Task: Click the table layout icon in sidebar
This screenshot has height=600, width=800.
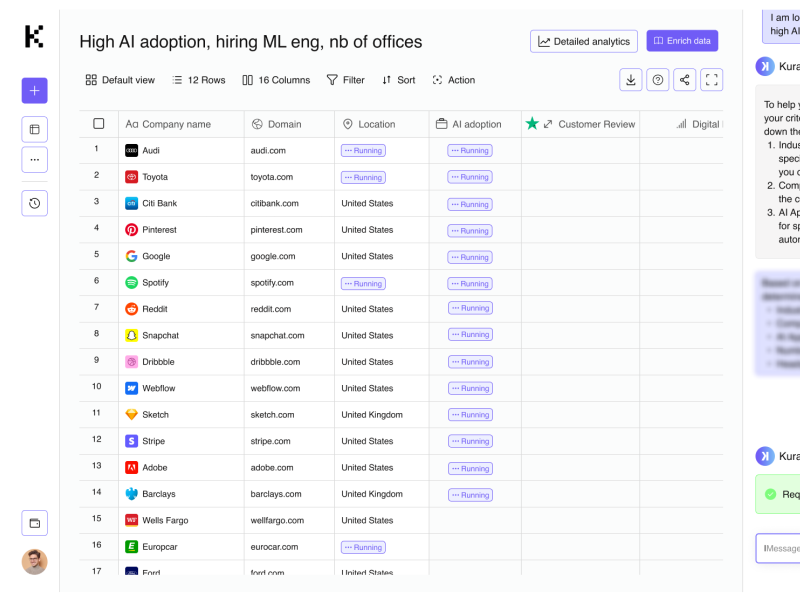Action: pyautogui.click(x=34, y=129)
